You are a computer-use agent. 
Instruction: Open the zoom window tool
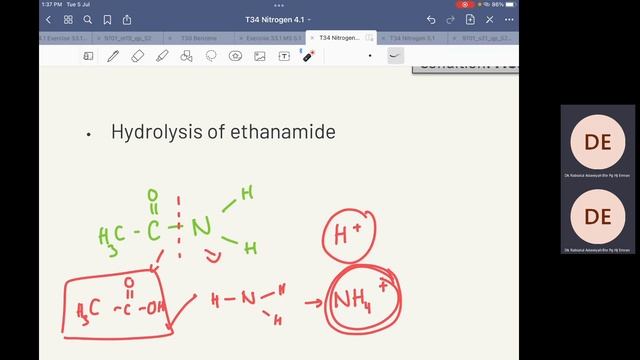tap(88, 56)
